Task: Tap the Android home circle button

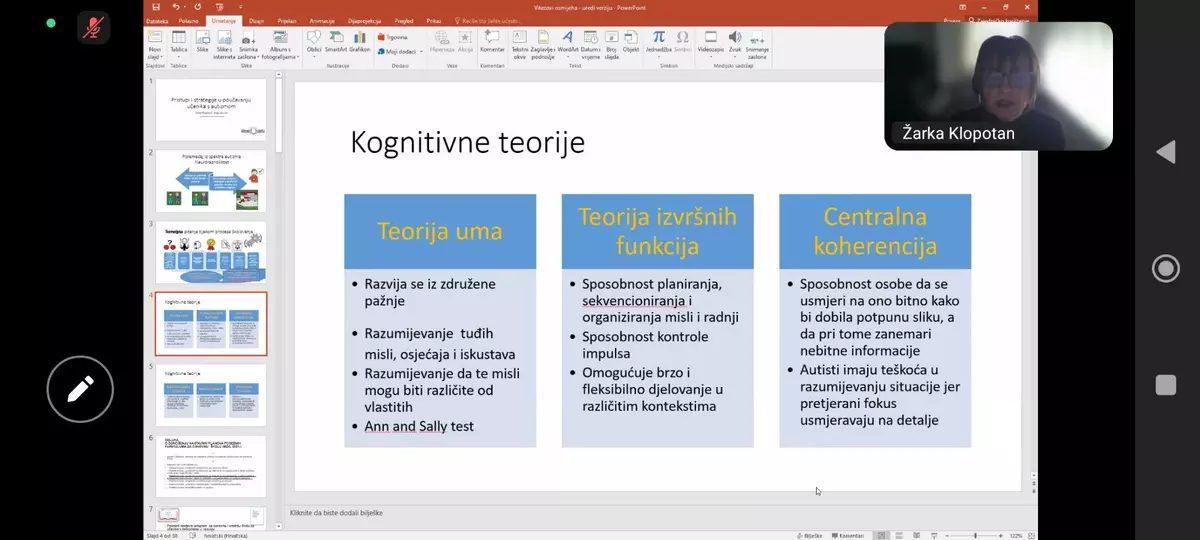Action: tap(1165, 268)
